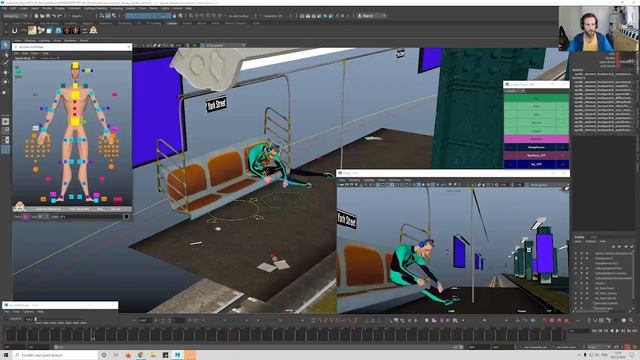Image resolution: width=640 pixels, height=360 pixels.
Task: Click the yellow grid shelf icon
Action: (32, 30)
